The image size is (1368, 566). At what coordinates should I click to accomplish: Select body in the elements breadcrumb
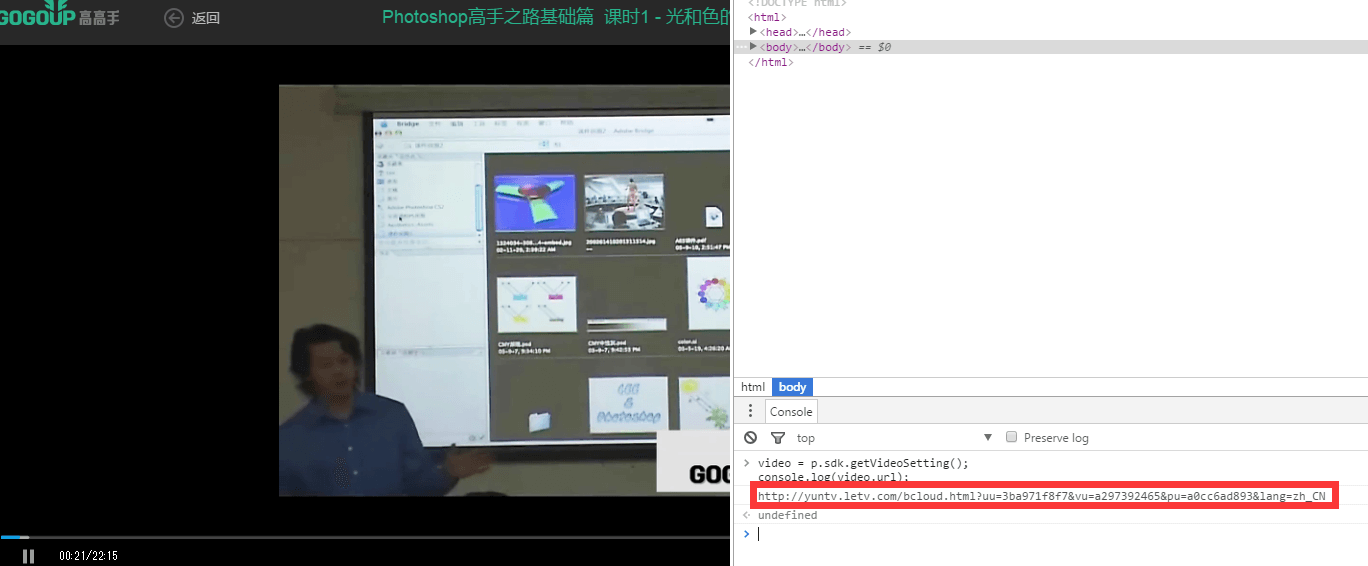click(792, 387)
